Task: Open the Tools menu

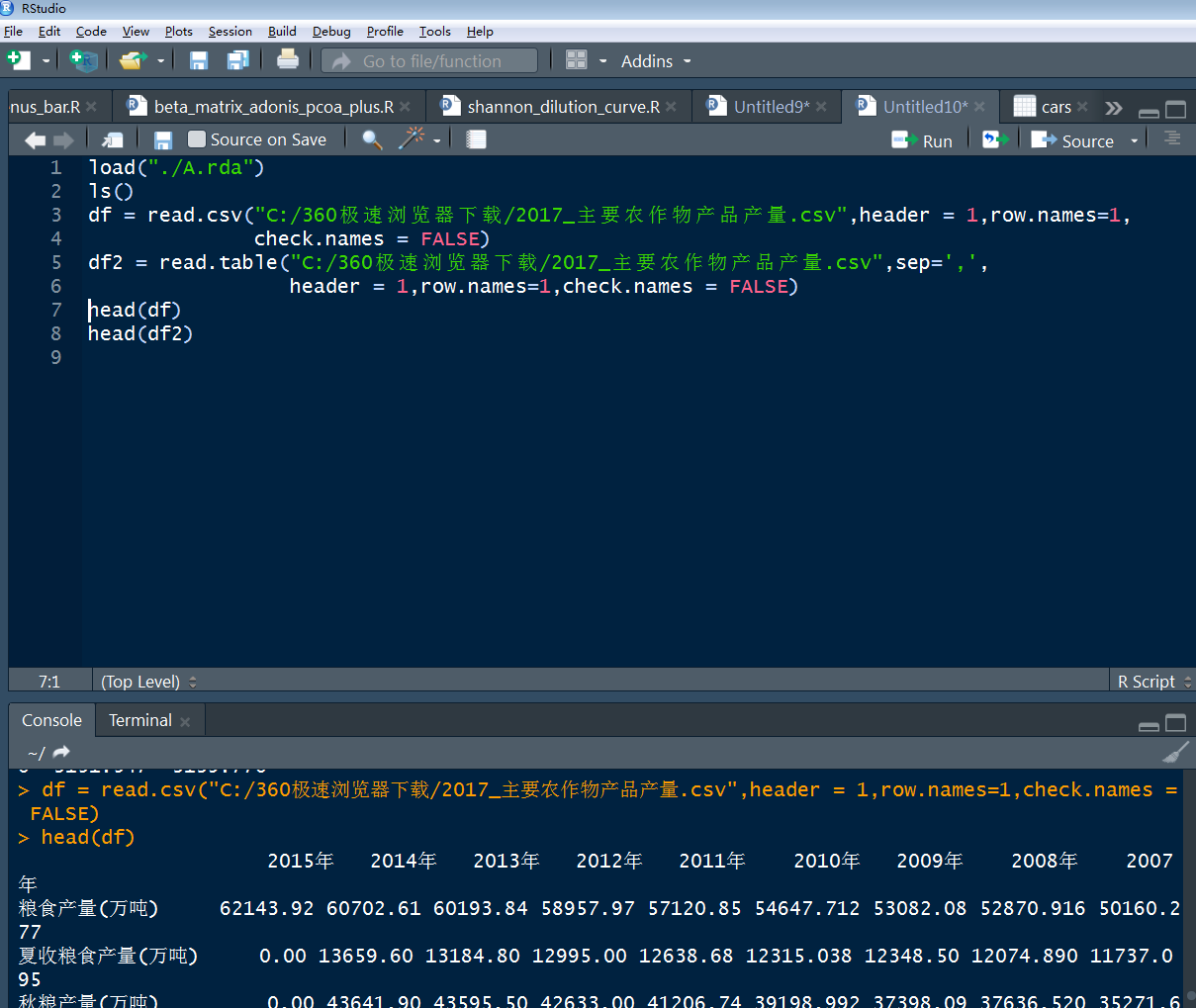Action: pyautogui.click(x=434, y=31)
